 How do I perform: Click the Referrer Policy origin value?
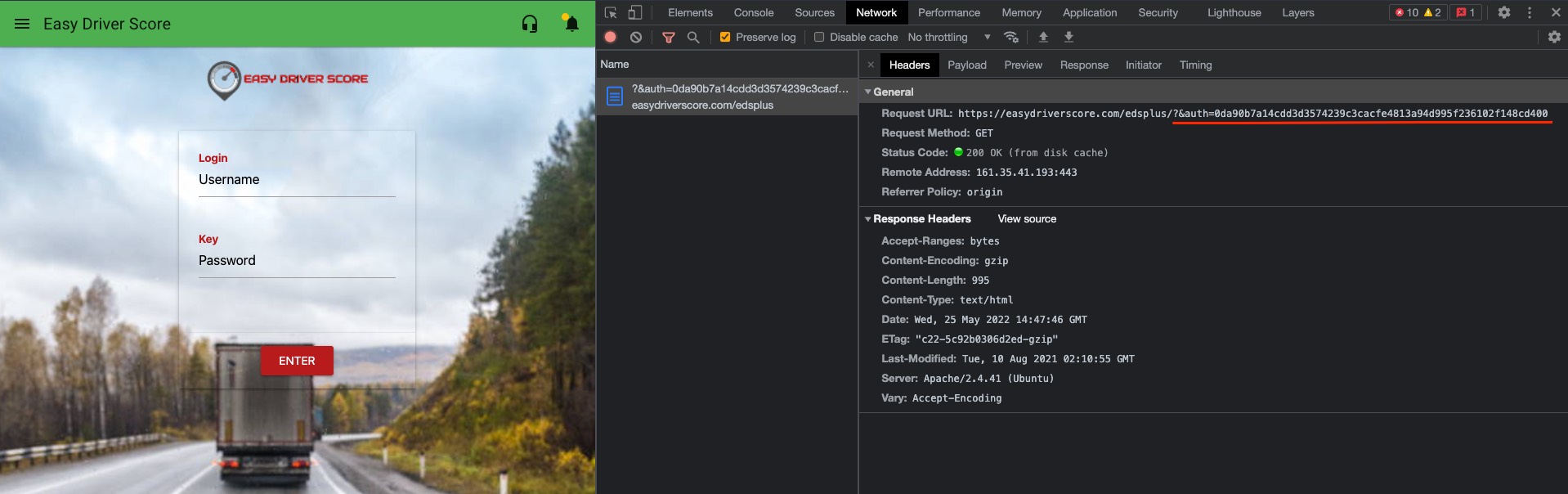(x=984, y=192)
